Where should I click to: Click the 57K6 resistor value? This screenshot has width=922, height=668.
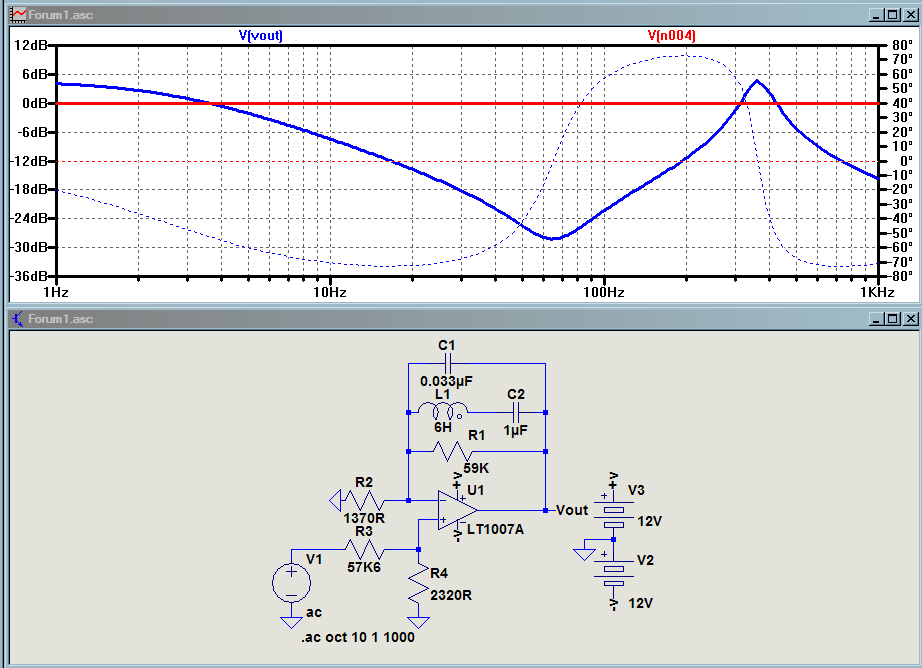(364, 567)
